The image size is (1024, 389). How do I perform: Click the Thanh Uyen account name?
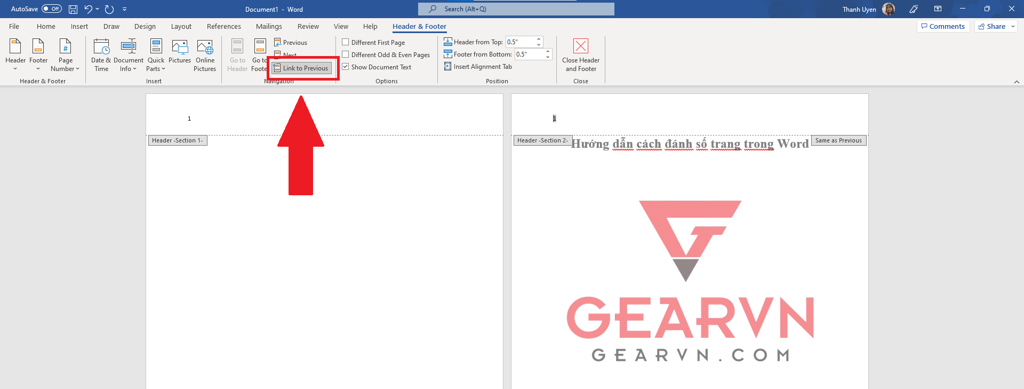[858, 9]
